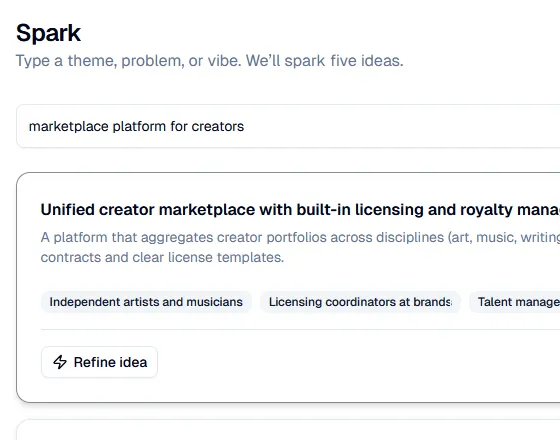Click the 'A platform that aggregates creator portfolios' description
Image resolution: width=560 pixels, height=440 pixels.
300,247
